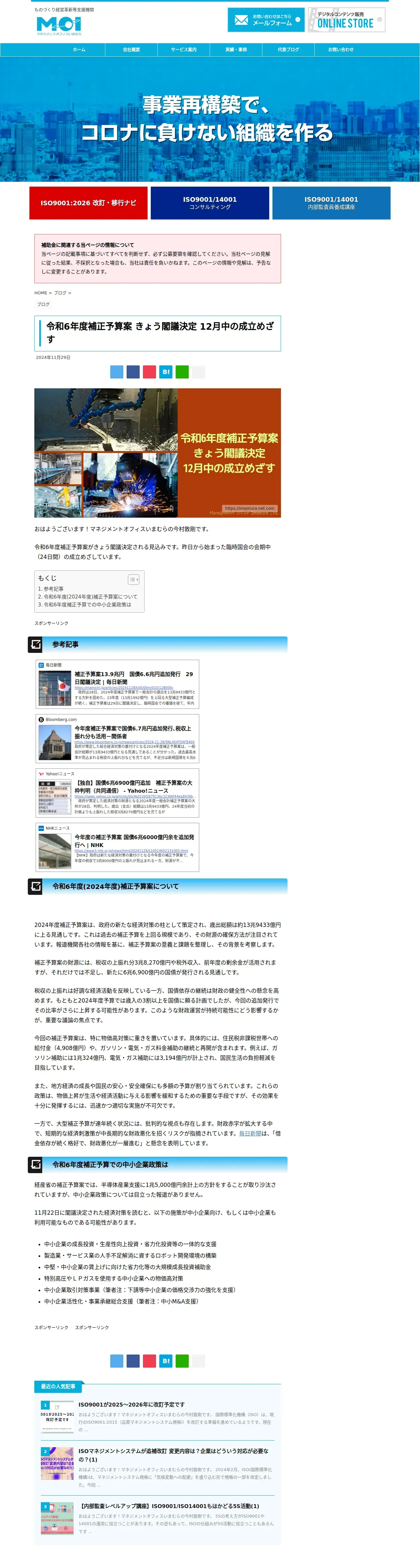Select the ホーム navigation item
Screen dimensions: 420x1568
(x=79, y=50)
